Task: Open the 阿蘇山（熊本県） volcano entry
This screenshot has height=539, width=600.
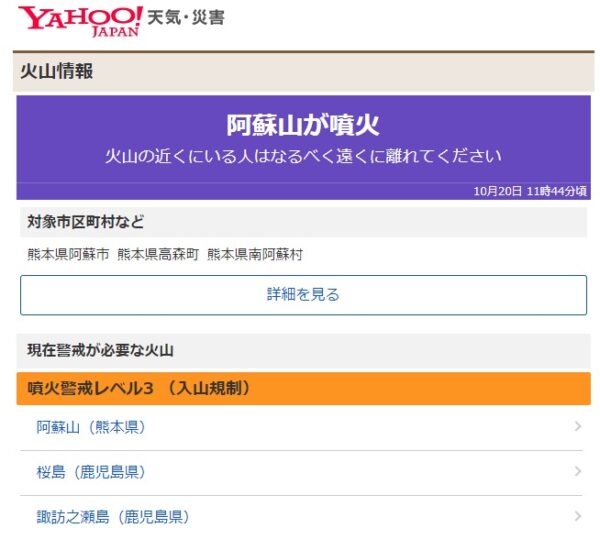Action: [91, 427]
